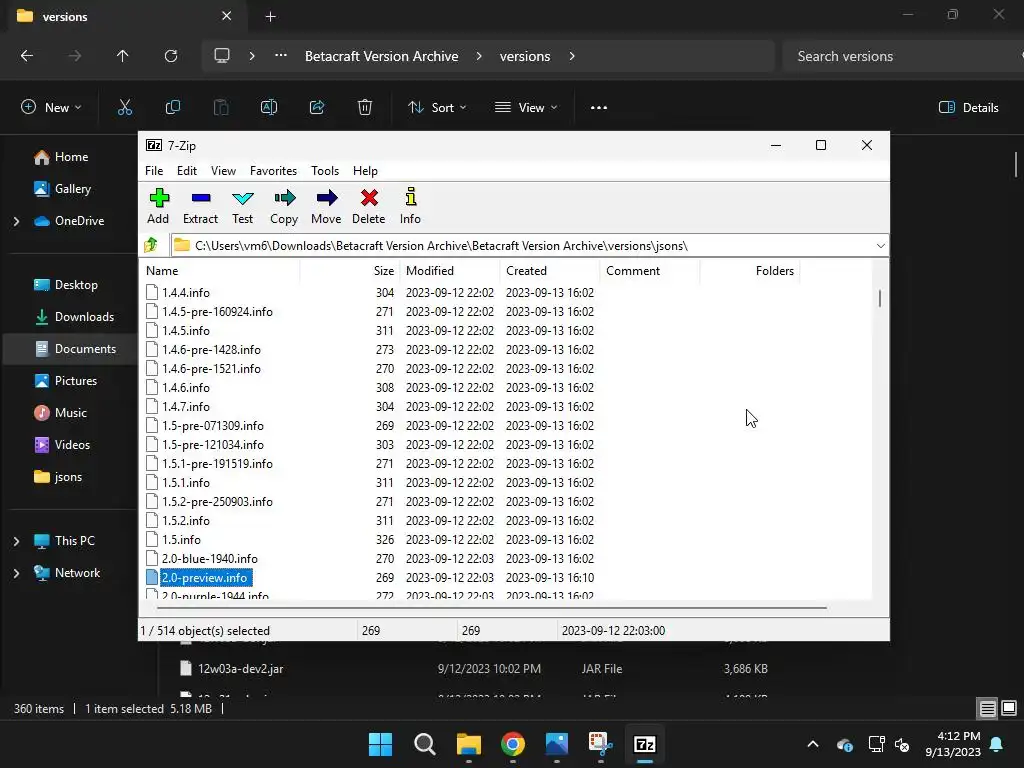This screenshot has width=1024, height=768.
Task: Click the Search versions box
Action: (901, 56)
